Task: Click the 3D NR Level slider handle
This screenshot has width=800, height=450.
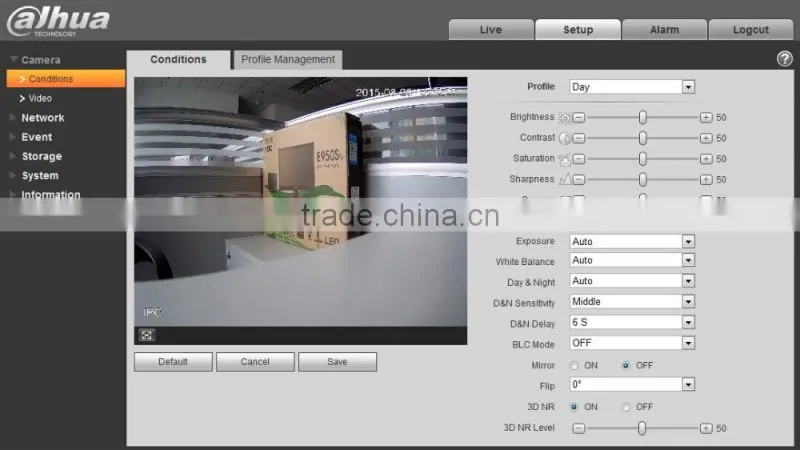Action: click(x=642, y=428)
